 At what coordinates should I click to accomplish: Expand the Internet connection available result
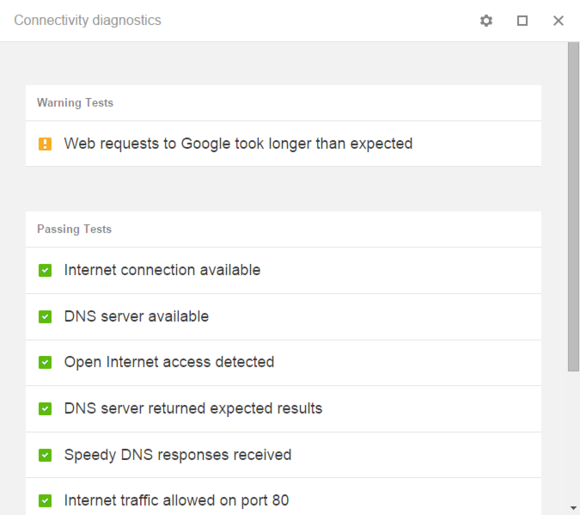pyautogui.click(x=283, y=270)
